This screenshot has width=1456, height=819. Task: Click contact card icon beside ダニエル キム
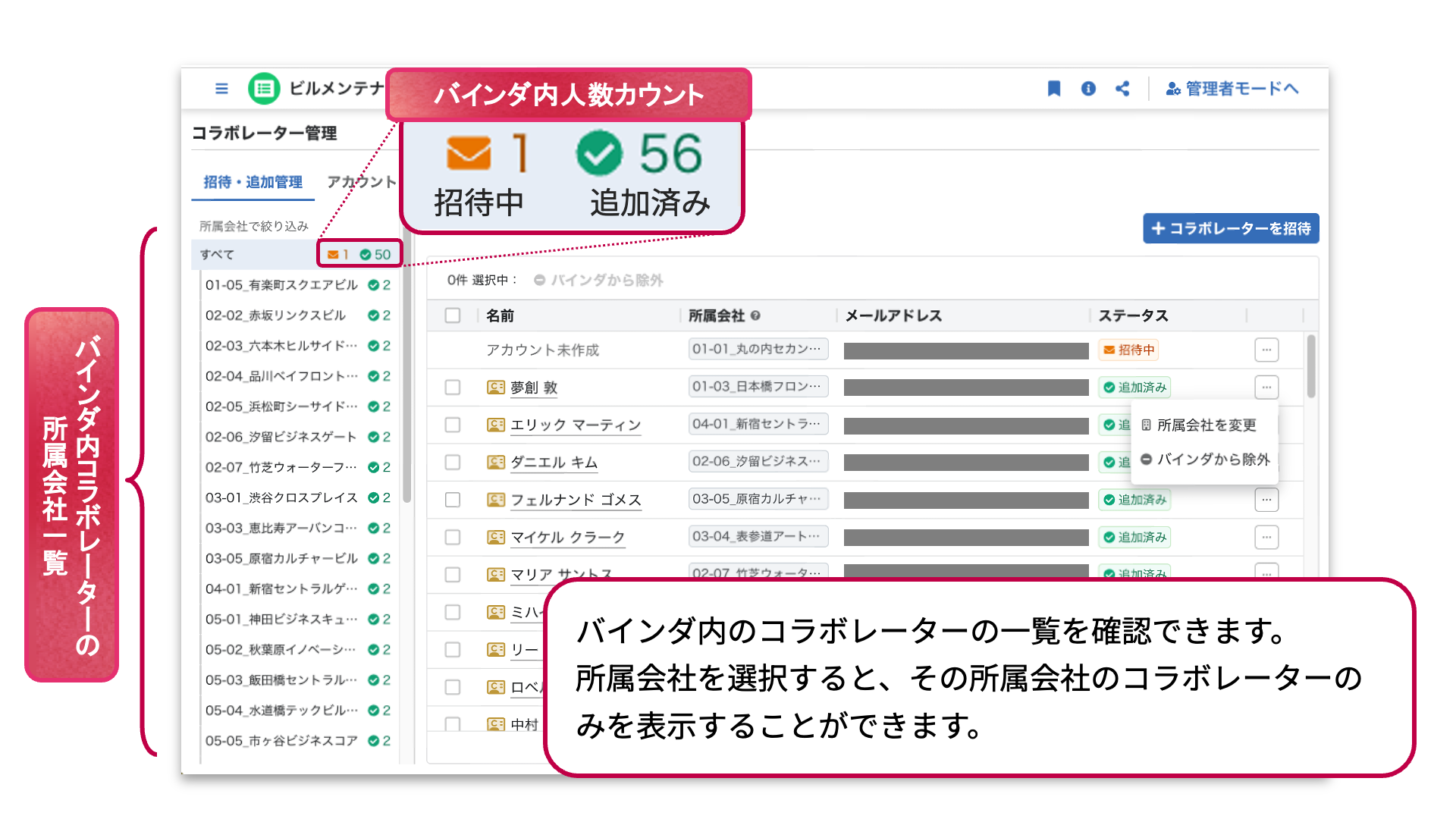point(495,462)
